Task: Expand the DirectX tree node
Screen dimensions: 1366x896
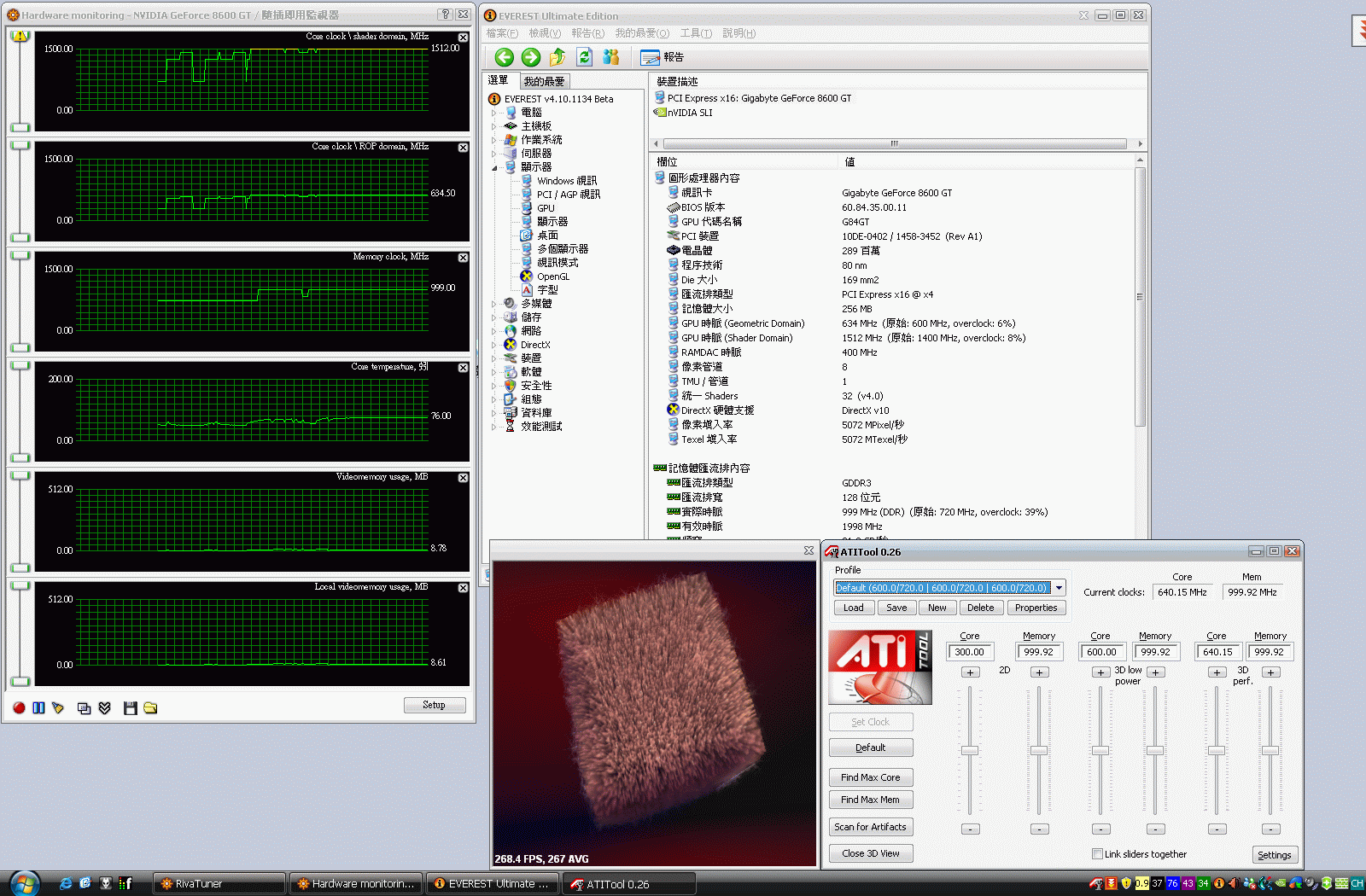Action: tap(493, 345)
